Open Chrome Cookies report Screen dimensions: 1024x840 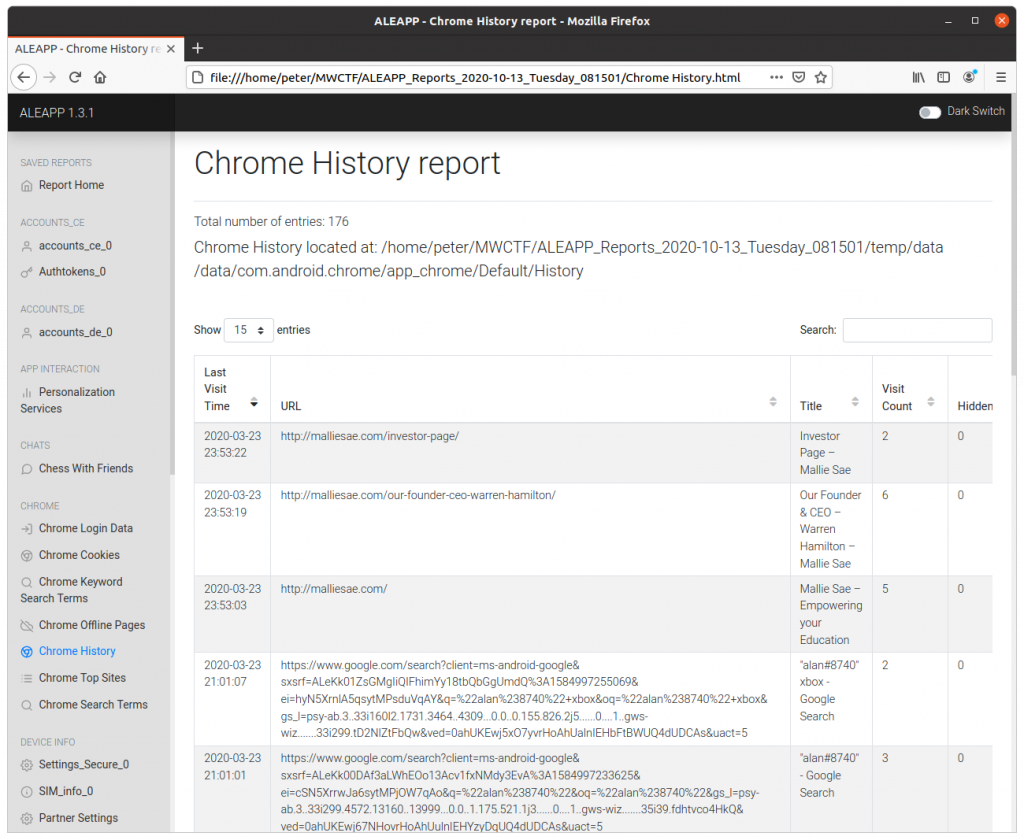coord(79,555)
